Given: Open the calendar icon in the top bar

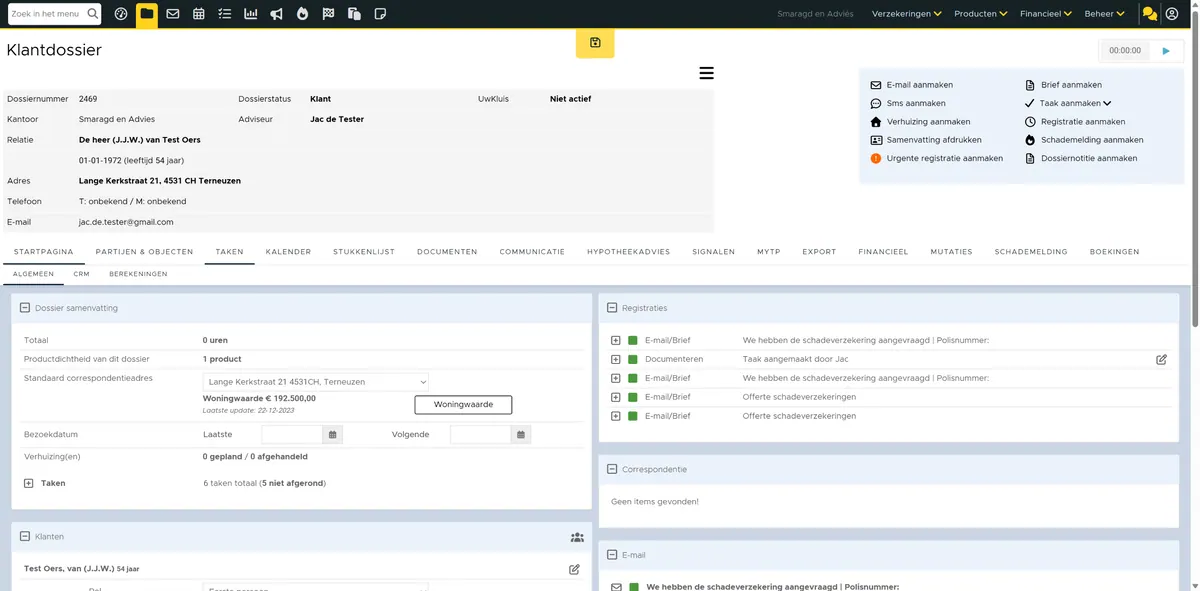Looking at the screenshot, I should (199, 14).
